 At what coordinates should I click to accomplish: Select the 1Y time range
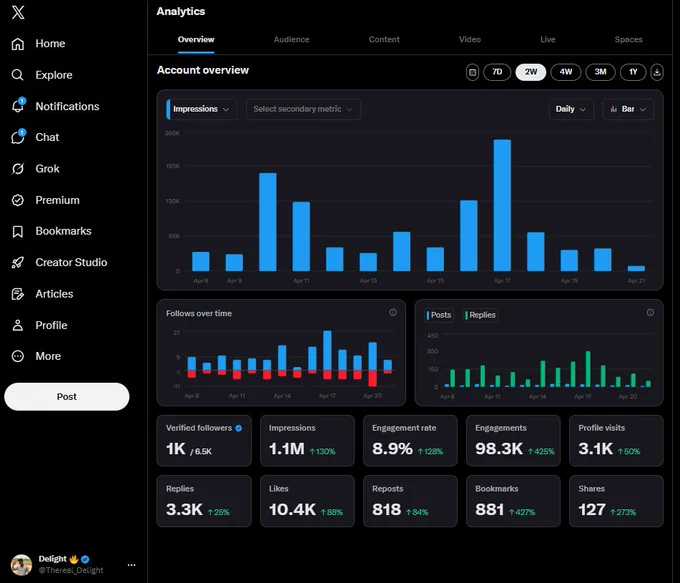coord(633,72)
